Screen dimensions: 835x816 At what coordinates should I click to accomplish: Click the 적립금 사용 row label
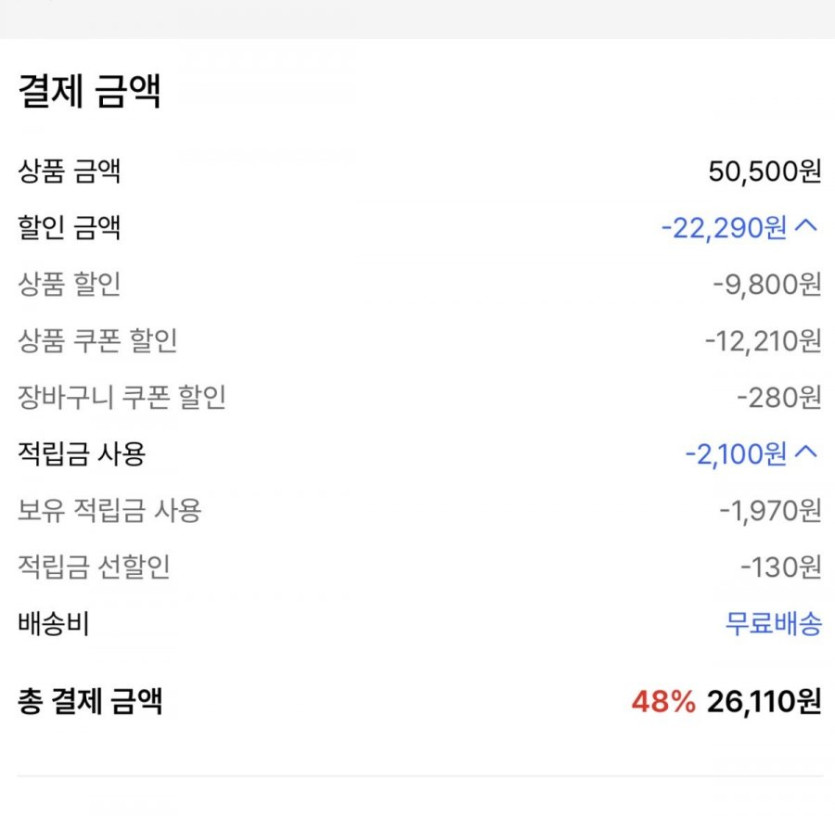[82, 454]
